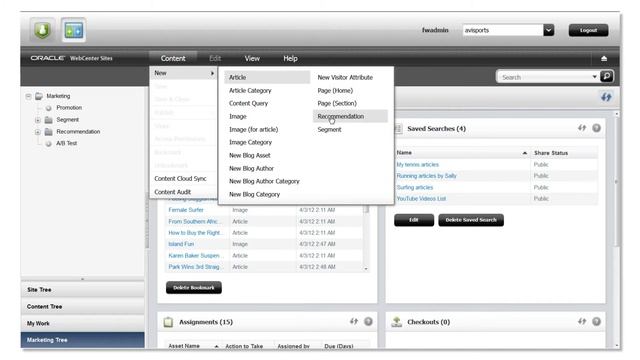The height and width of the screenshot is (360, 640).
Task: Sort Saved Searches by Name arrow
Action: click(524, 153)
